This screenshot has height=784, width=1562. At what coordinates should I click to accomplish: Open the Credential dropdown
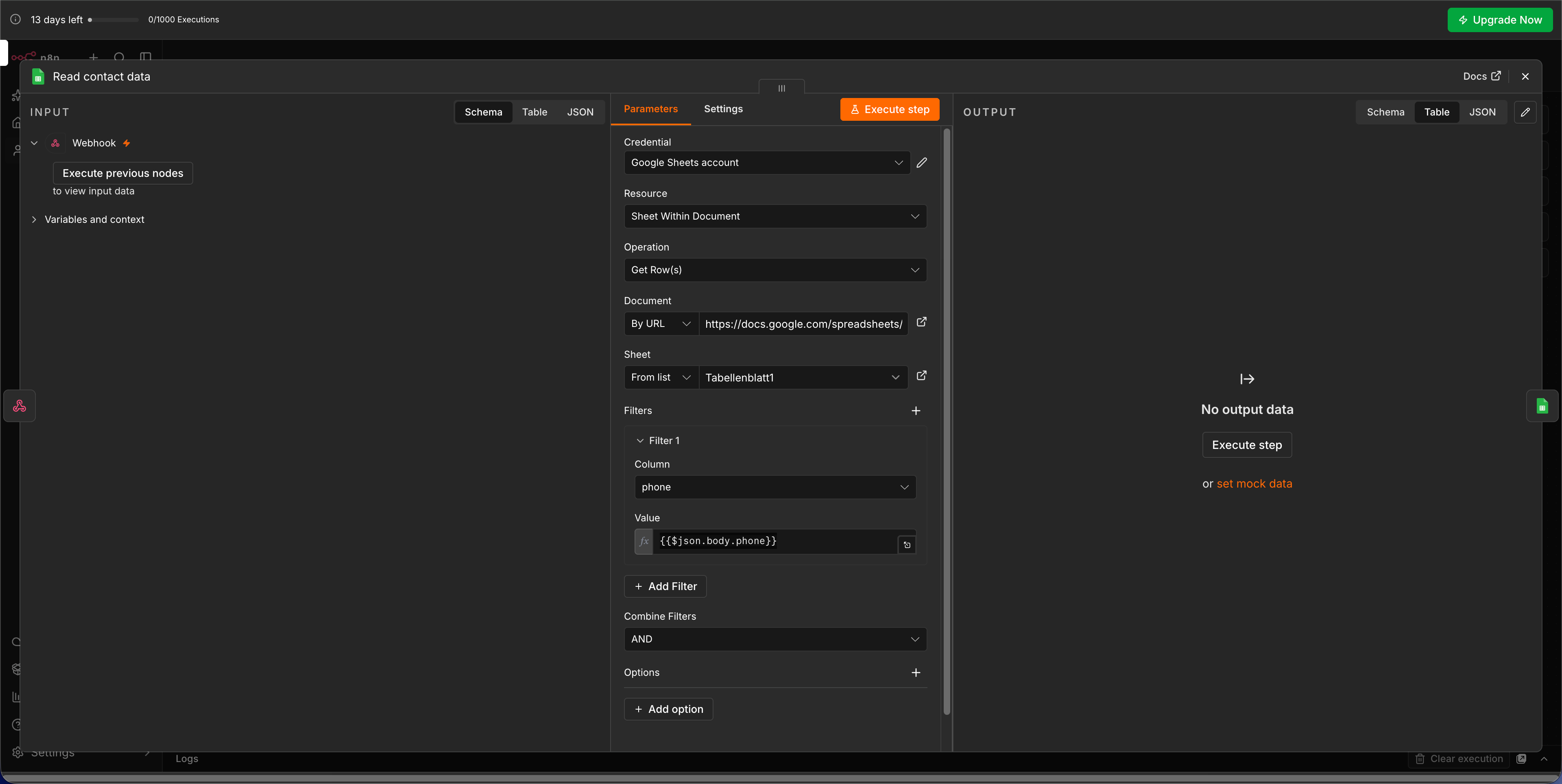coord(767,163)
